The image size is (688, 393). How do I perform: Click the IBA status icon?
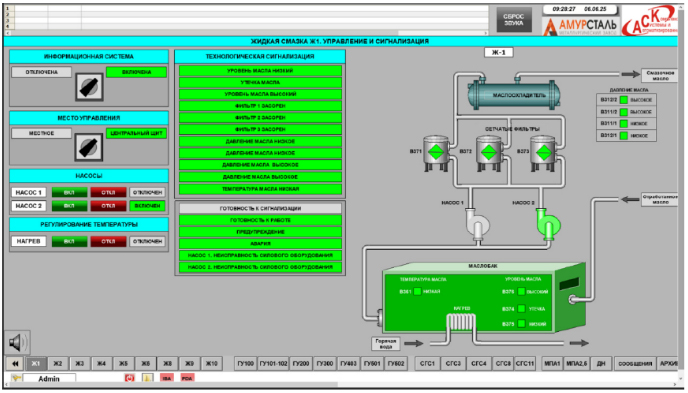(167, 378)
